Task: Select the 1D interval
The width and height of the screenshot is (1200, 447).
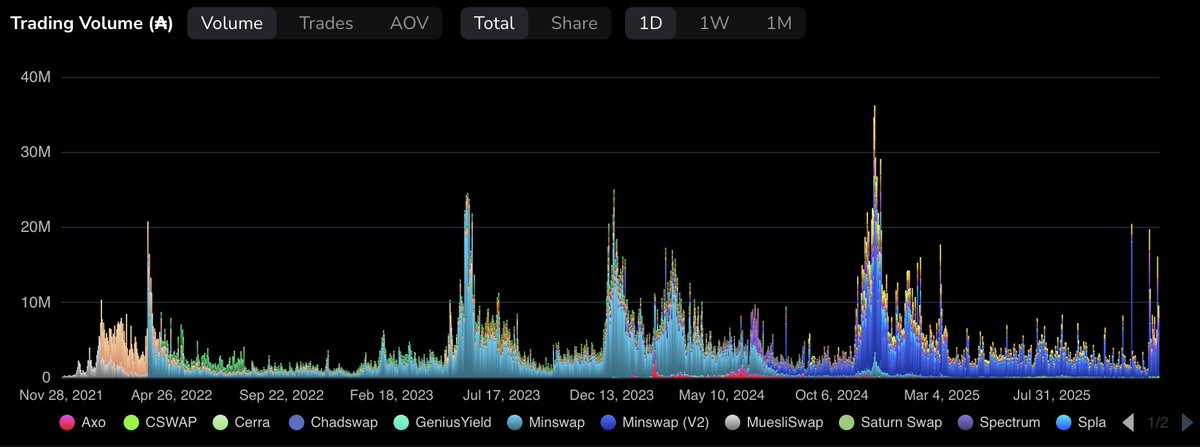Action: tap(651, 23)
